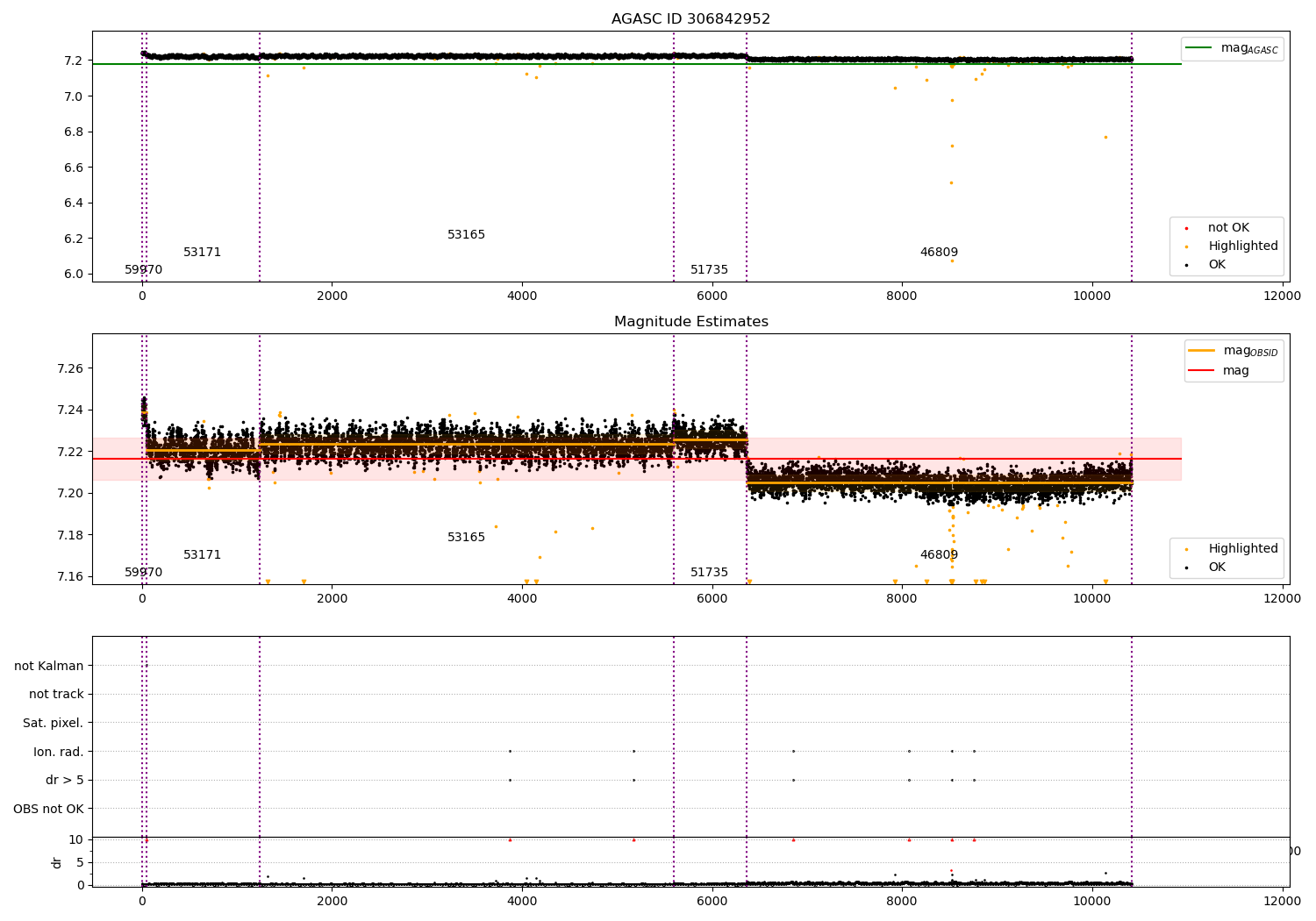Select the green mag AGASC legend entry

pos(1232,48)
